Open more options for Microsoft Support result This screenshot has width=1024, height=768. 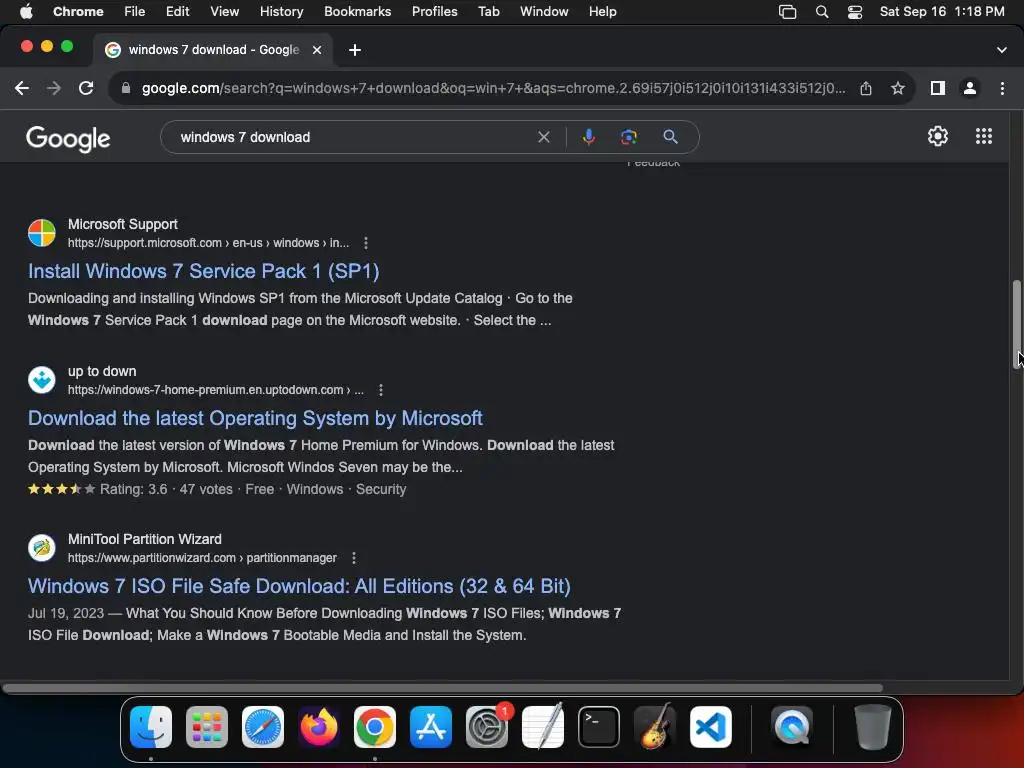(366, 243)
